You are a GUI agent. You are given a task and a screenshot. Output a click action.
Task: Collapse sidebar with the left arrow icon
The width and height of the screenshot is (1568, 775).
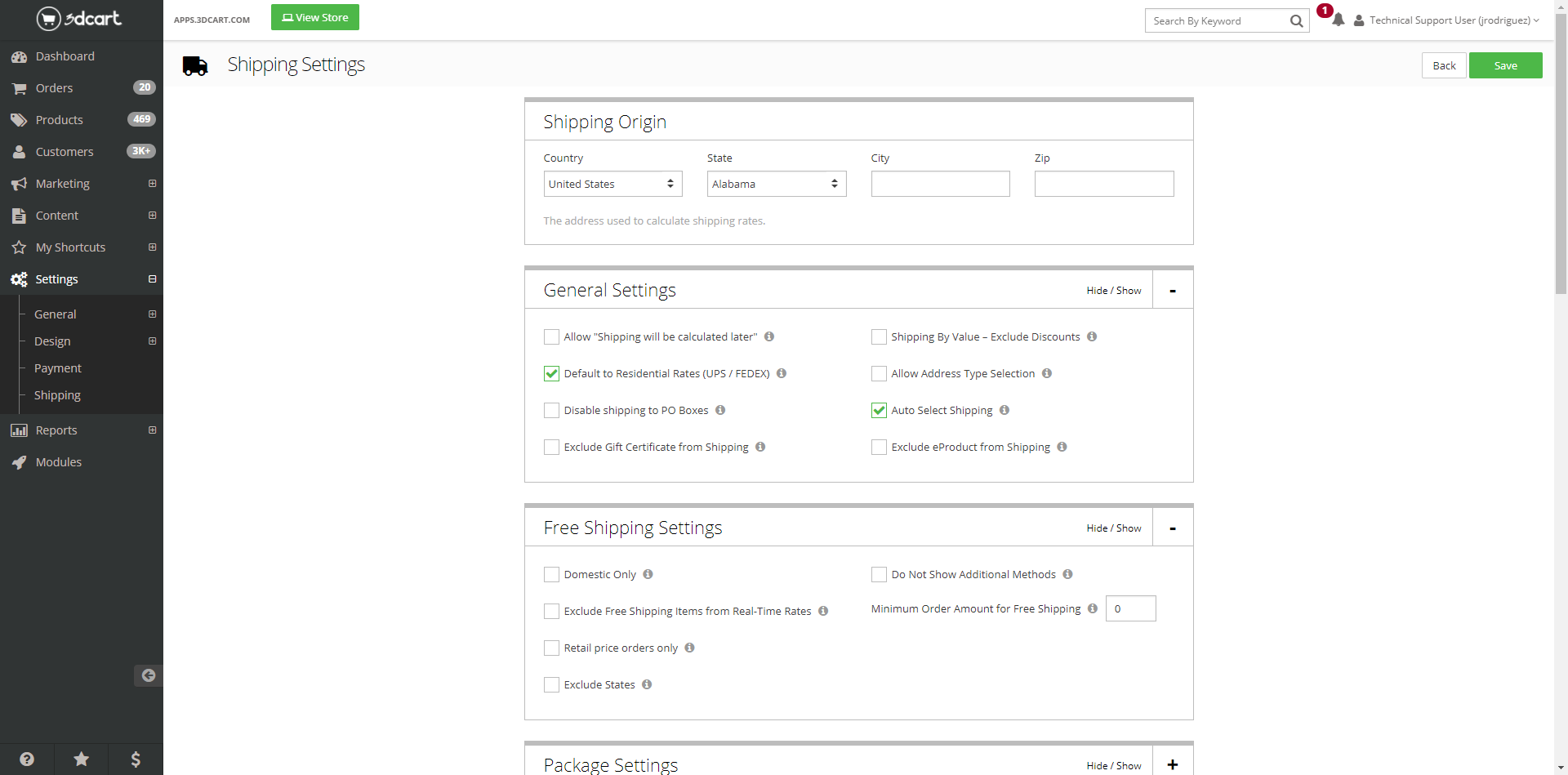pos(148,675)
